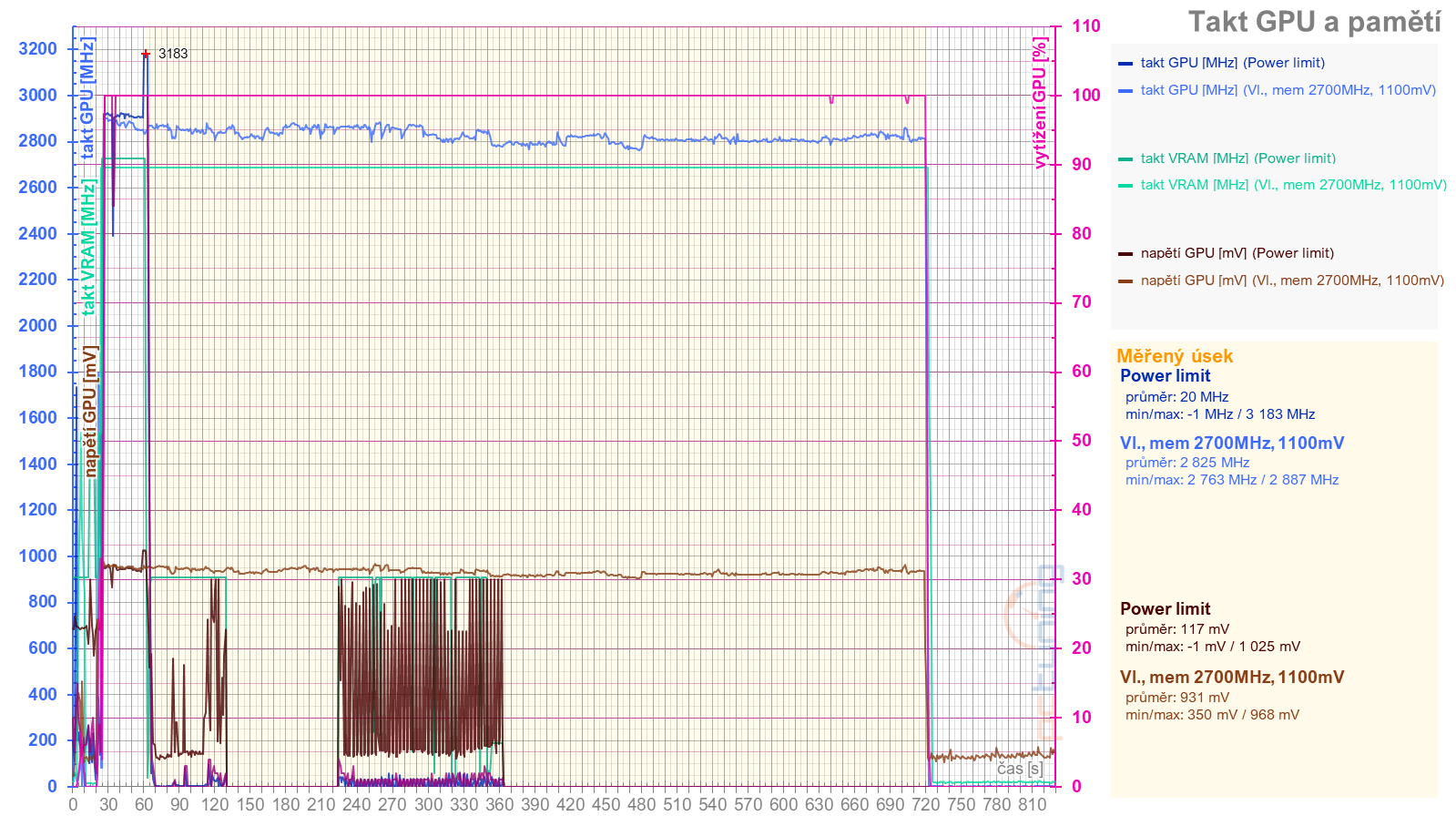Click x-axis tick 720

925,804
